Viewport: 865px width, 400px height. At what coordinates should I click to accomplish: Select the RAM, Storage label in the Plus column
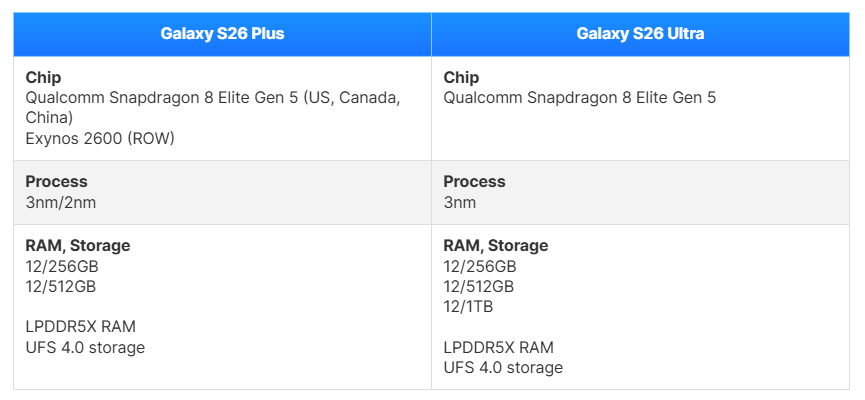click(78, 246)
